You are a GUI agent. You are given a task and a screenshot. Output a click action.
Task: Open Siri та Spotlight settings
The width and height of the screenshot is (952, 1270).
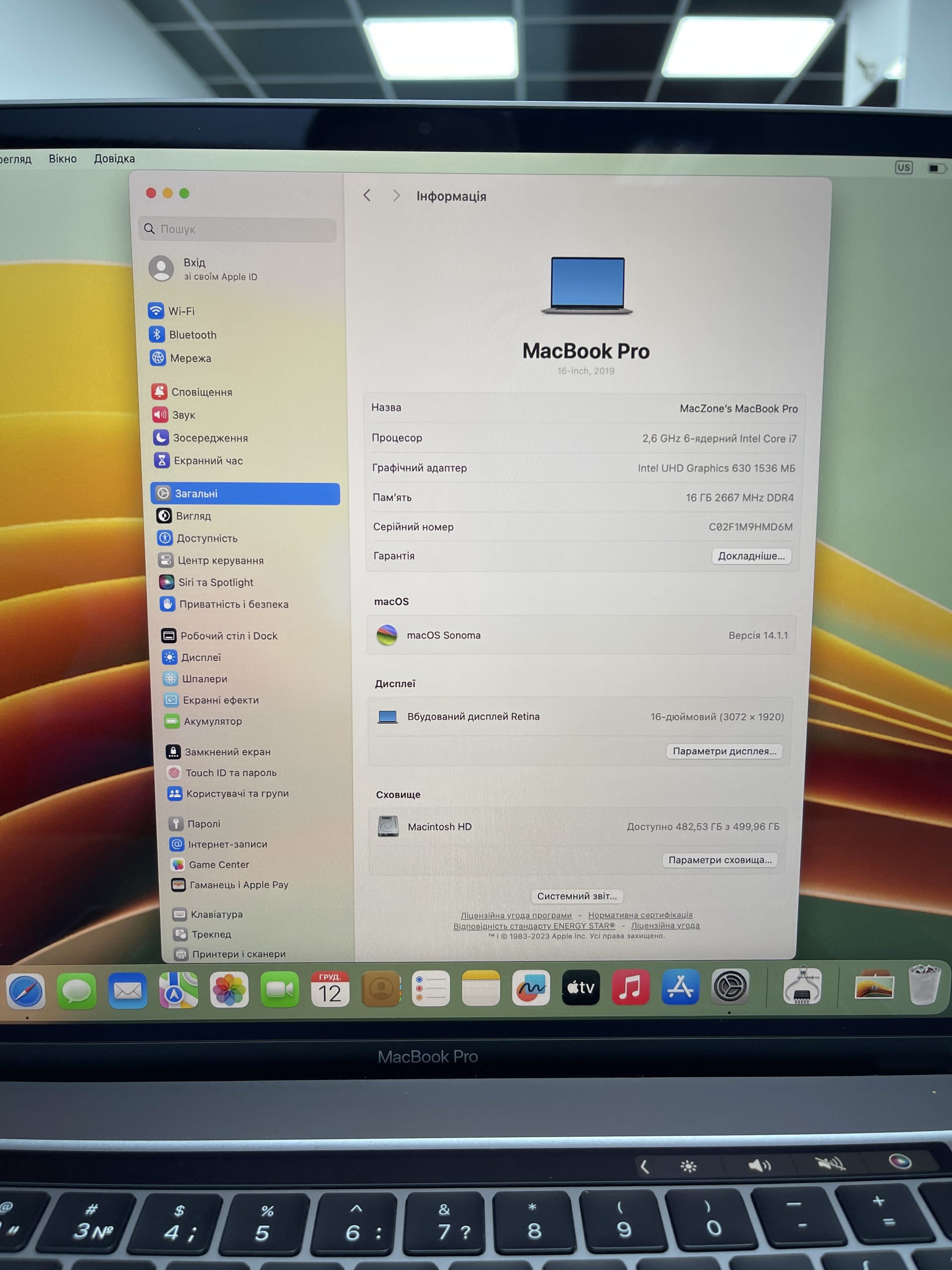click(x=207, y=582)
